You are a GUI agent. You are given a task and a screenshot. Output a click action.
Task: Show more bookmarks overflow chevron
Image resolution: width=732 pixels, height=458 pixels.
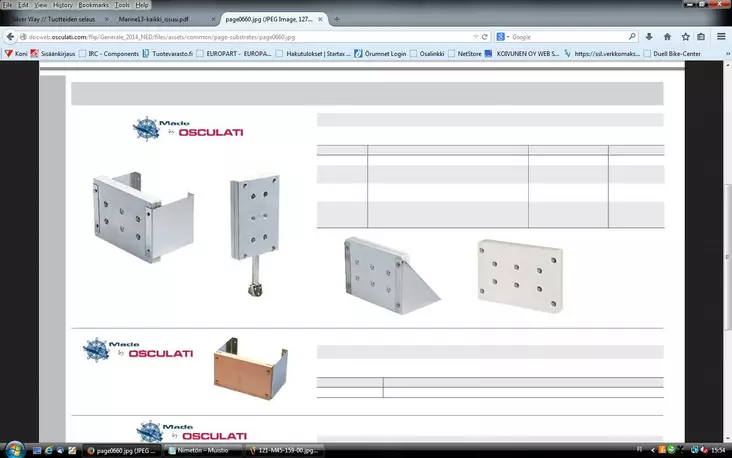click(x=727, y=54)
